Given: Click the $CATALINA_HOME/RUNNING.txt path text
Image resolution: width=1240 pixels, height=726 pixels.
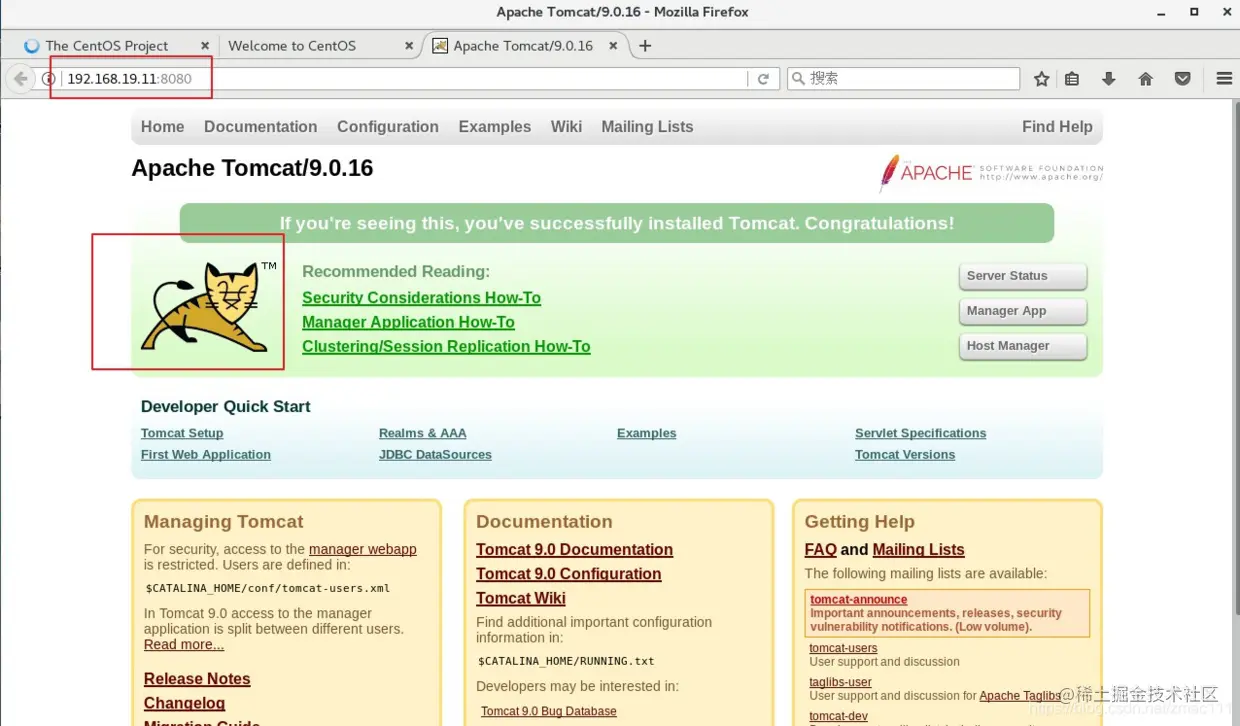Looking at the screenshot, I should click(x=566, y=661).
